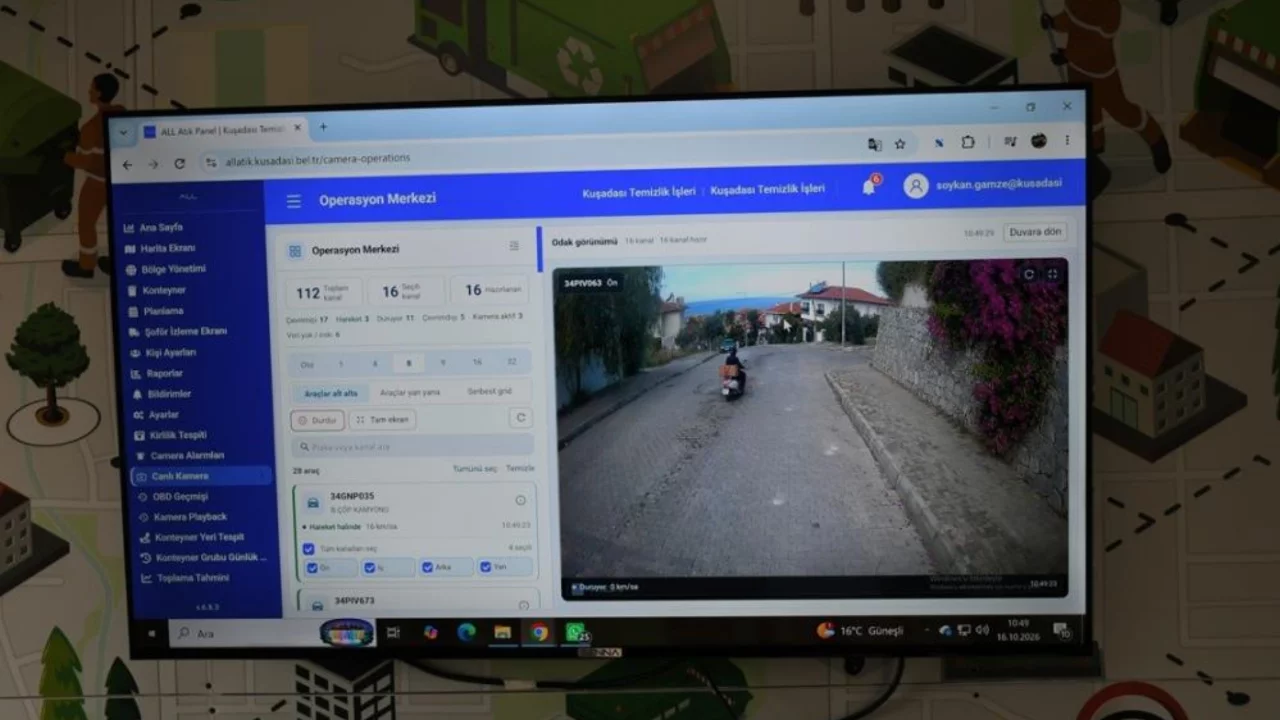This screenshot has height=720, width=1280.
Task: Toggle the Tüm kanalları seç checkbox
Action: tap(308, 548)
